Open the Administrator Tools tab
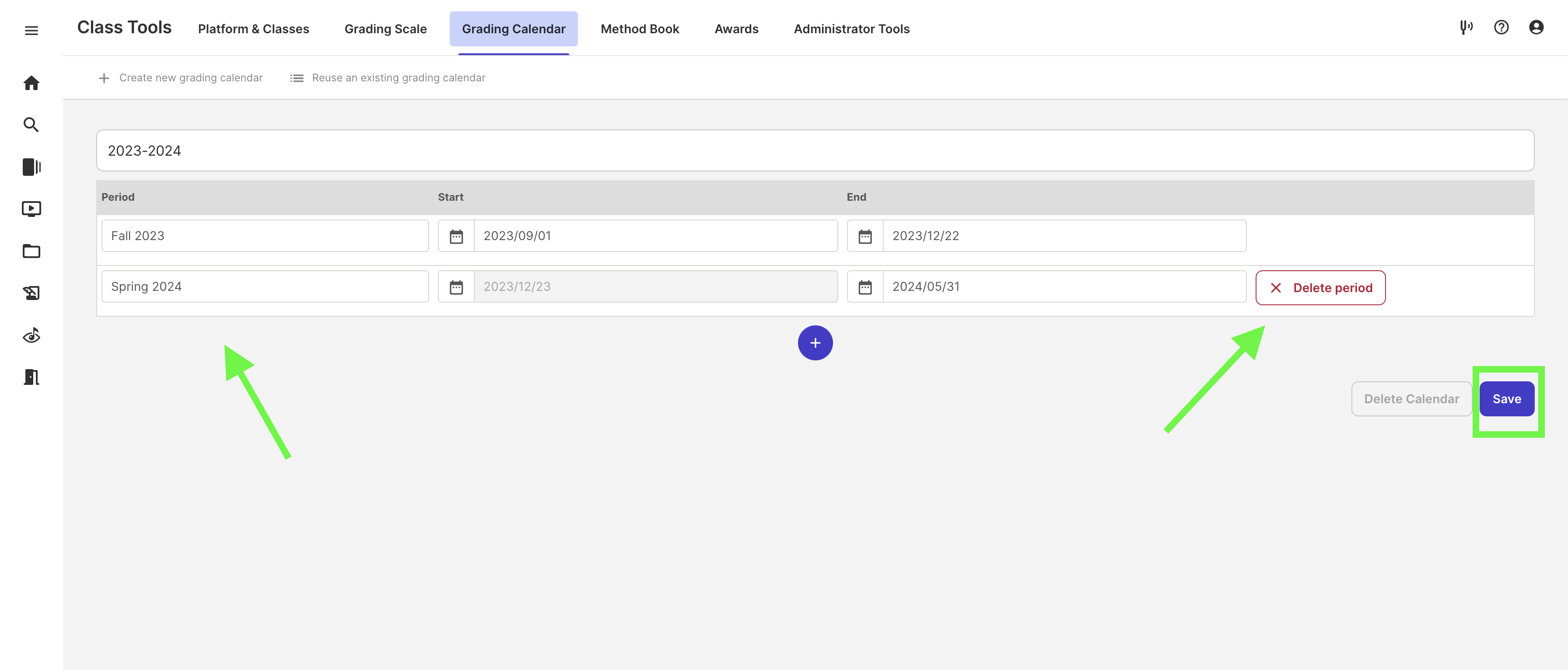Screen dimensions: 1568x670 [851, 29]
